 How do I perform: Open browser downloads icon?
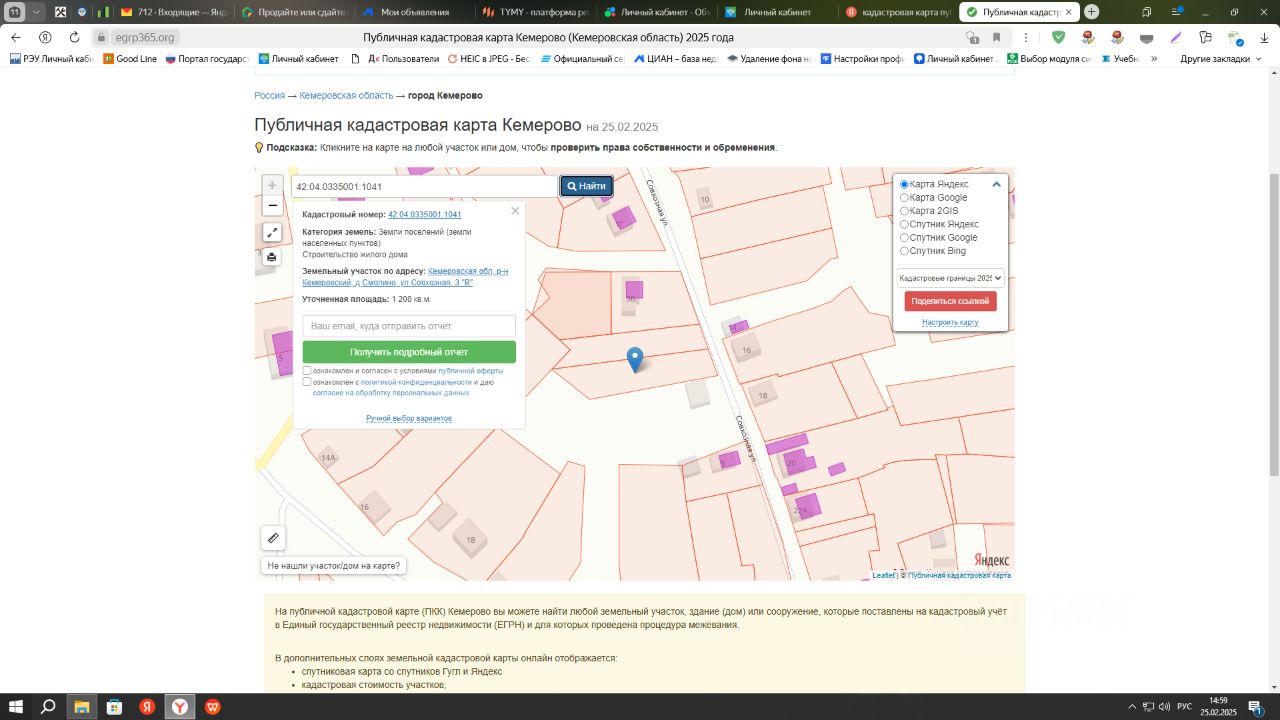click(1264, 37)
